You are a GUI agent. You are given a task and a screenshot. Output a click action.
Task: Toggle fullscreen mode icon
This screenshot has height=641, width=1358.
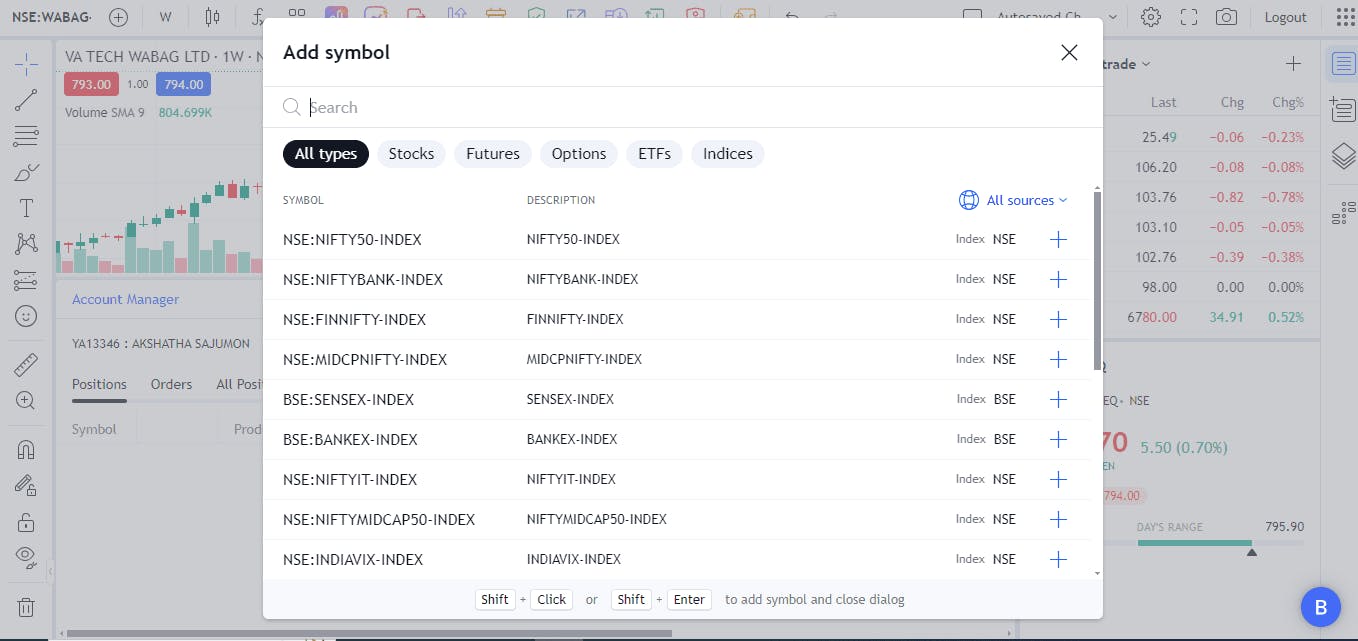pyautogui.click(x=1189, y=17)
